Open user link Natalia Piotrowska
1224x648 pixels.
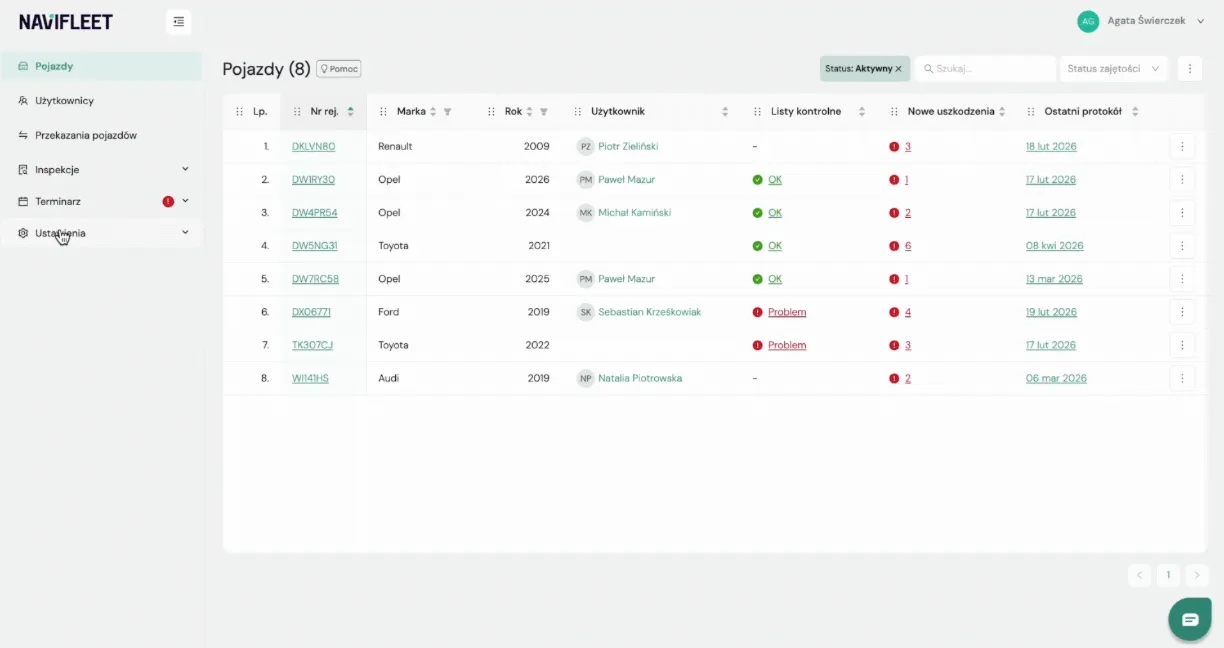coord(640,378)
